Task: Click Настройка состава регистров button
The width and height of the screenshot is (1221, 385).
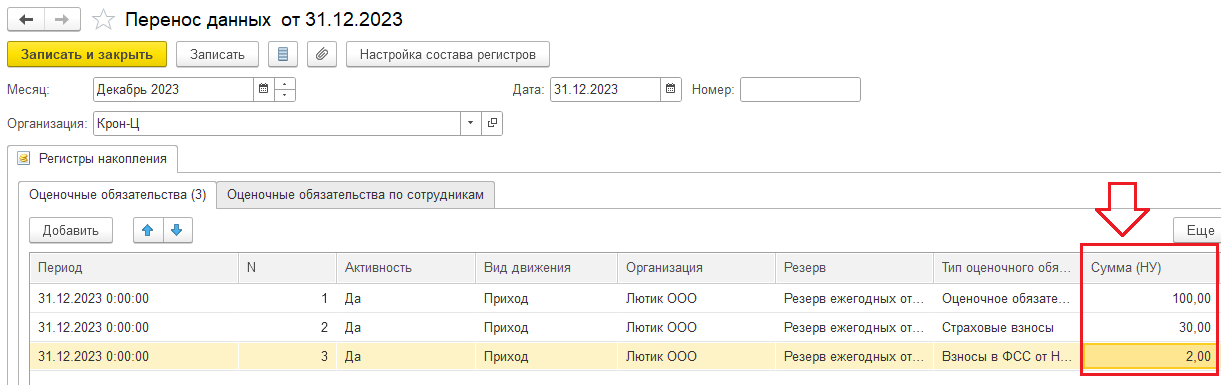Action: coord(448,54)
